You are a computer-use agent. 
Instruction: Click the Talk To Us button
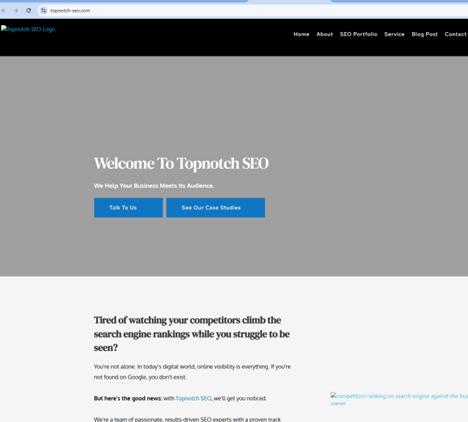[x=128, y=208]
